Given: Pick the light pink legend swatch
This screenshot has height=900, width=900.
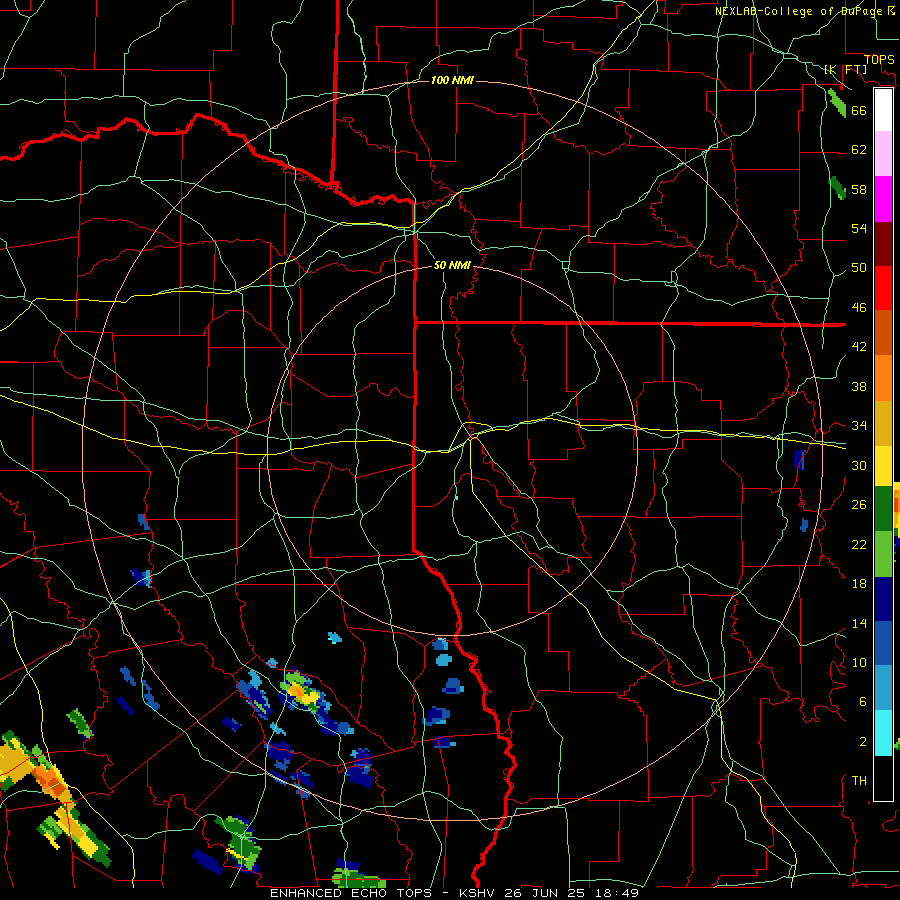Looking at the screenshot, I should pyautogui.click(x=883, y=153).
